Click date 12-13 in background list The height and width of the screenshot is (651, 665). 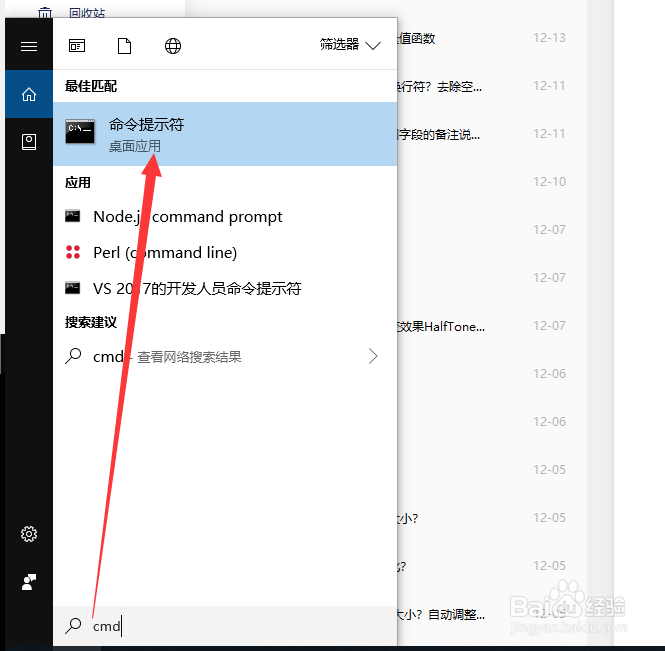[549, 38]
